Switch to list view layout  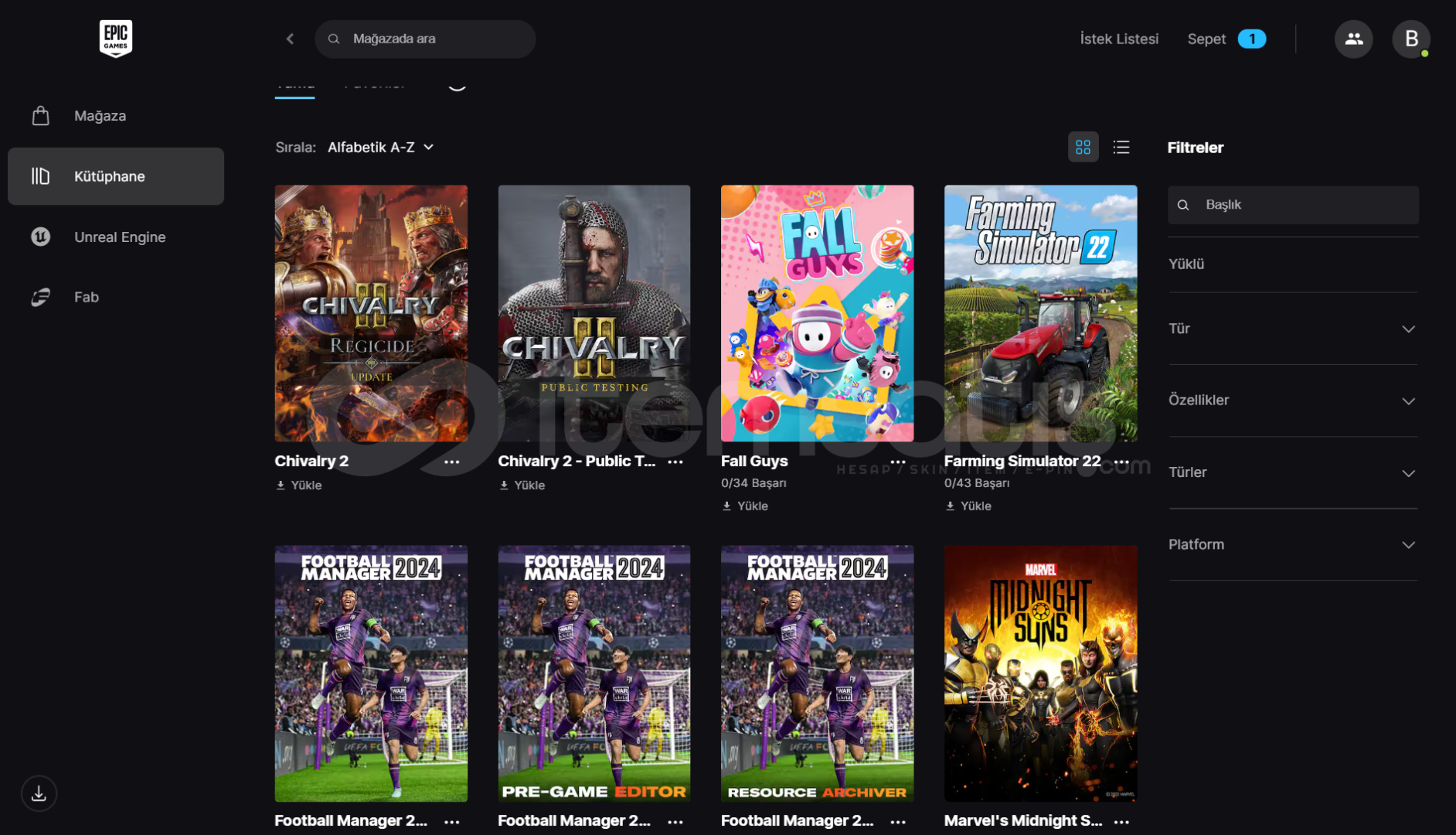pos(1121,147)
